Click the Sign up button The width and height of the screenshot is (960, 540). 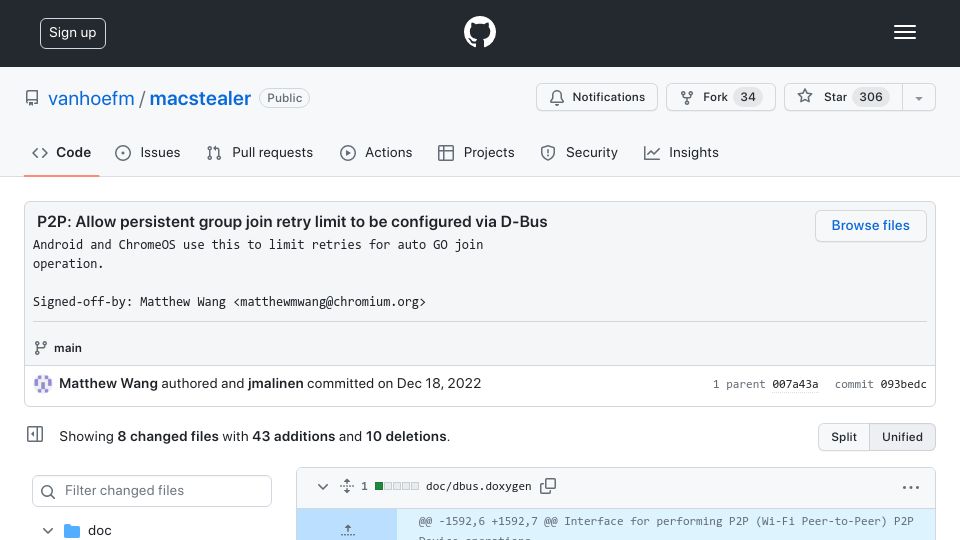[x=73, y=33]
